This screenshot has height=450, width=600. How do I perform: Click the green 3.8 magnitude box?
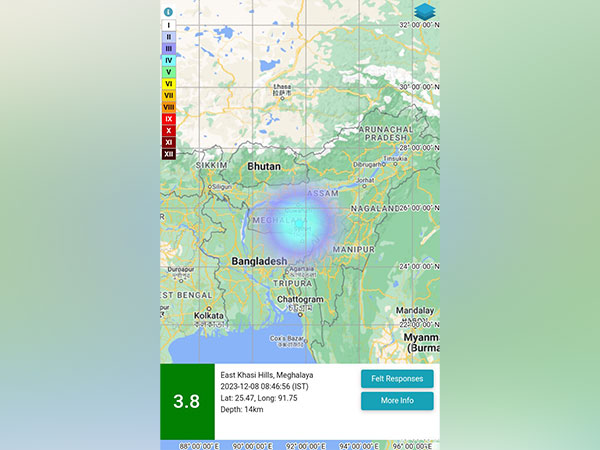click(x=187, y=401)
